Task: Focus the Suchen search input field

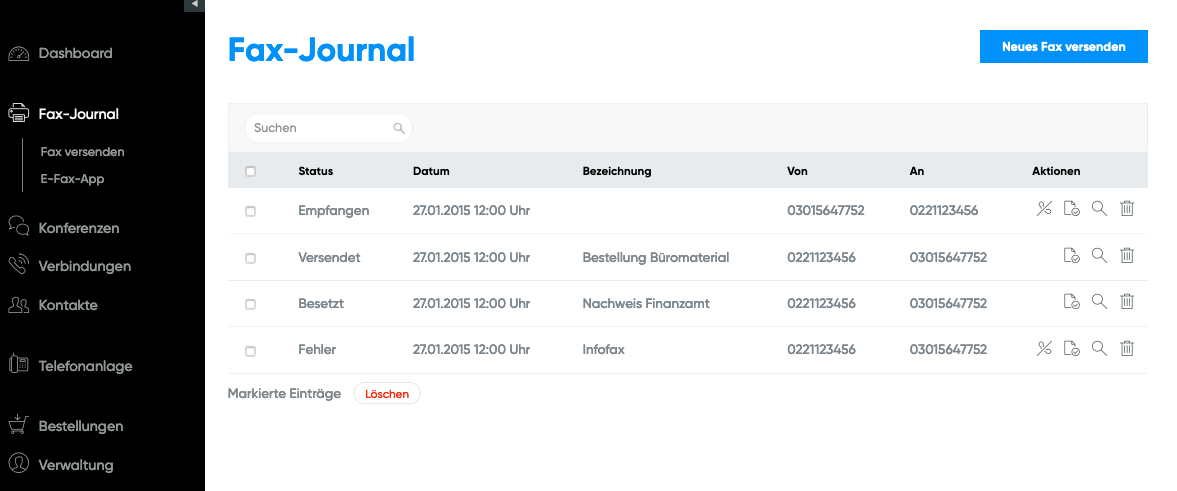Action: [320, 128]
